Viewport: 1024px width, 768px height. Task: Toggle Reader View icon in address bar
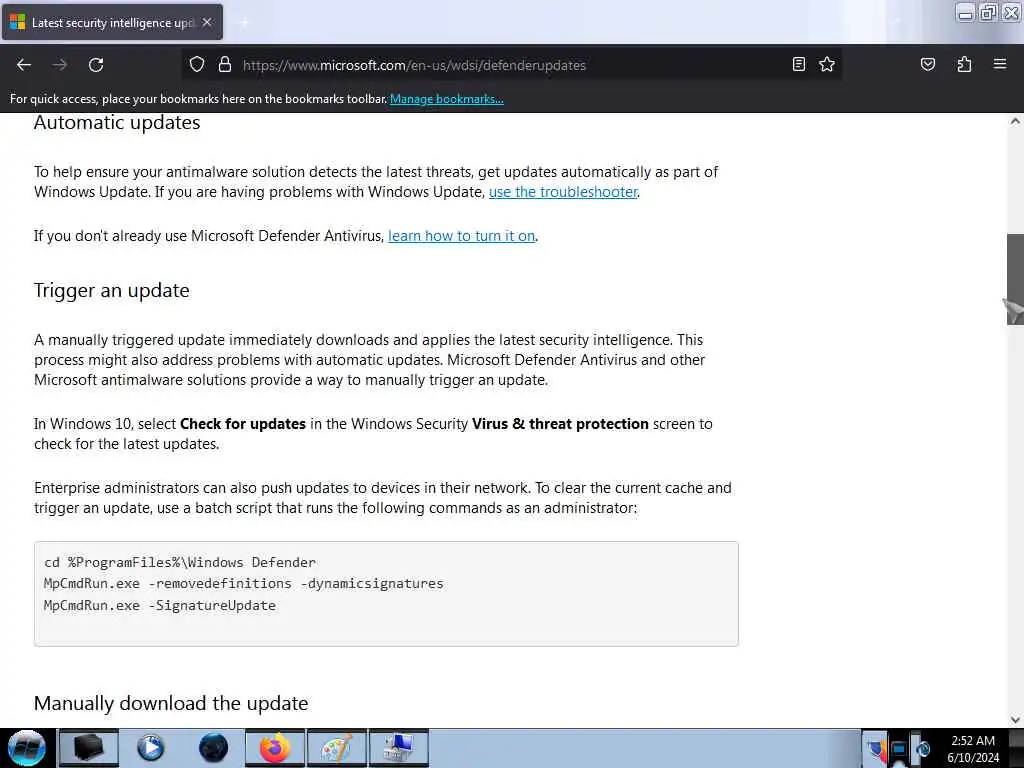point(798,64)
